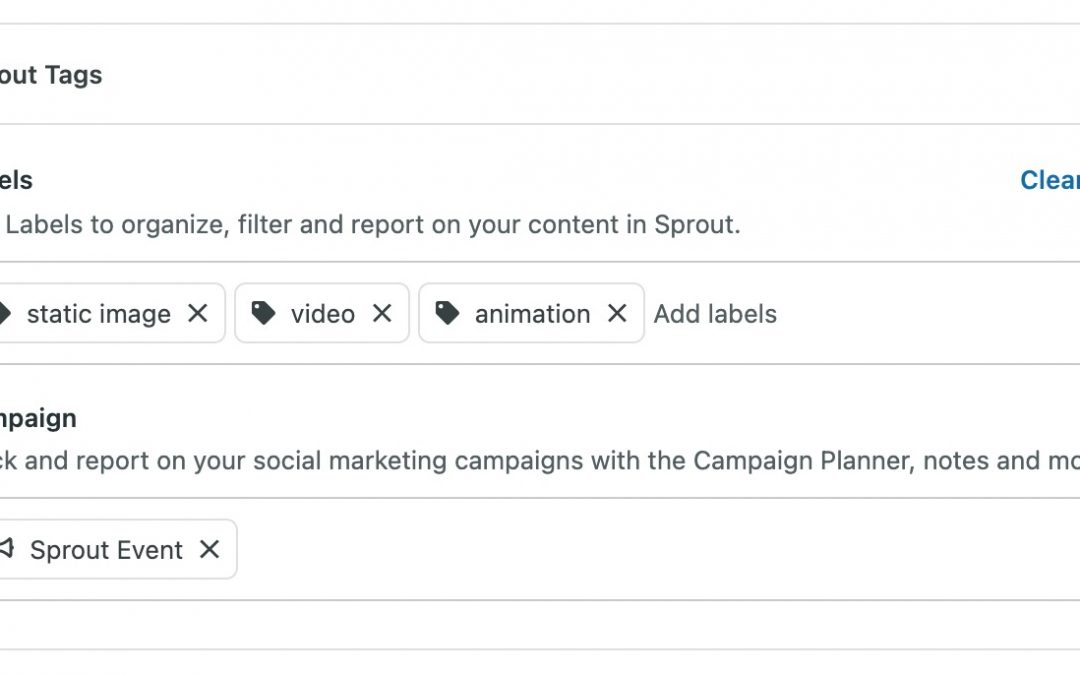Remove the static image label

click(198, 314)
